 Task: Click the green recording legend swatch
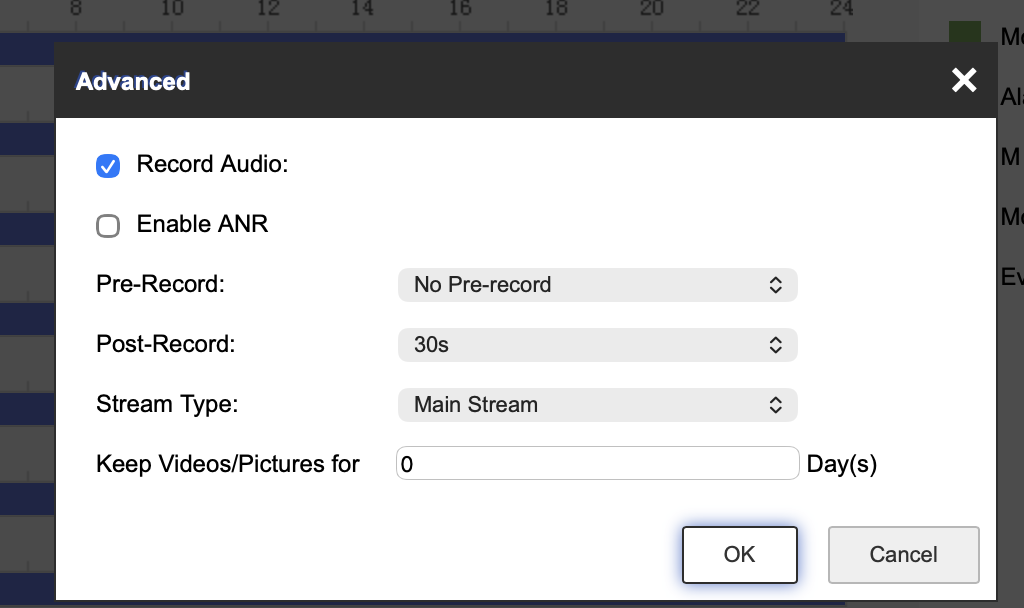click(963, 33)
